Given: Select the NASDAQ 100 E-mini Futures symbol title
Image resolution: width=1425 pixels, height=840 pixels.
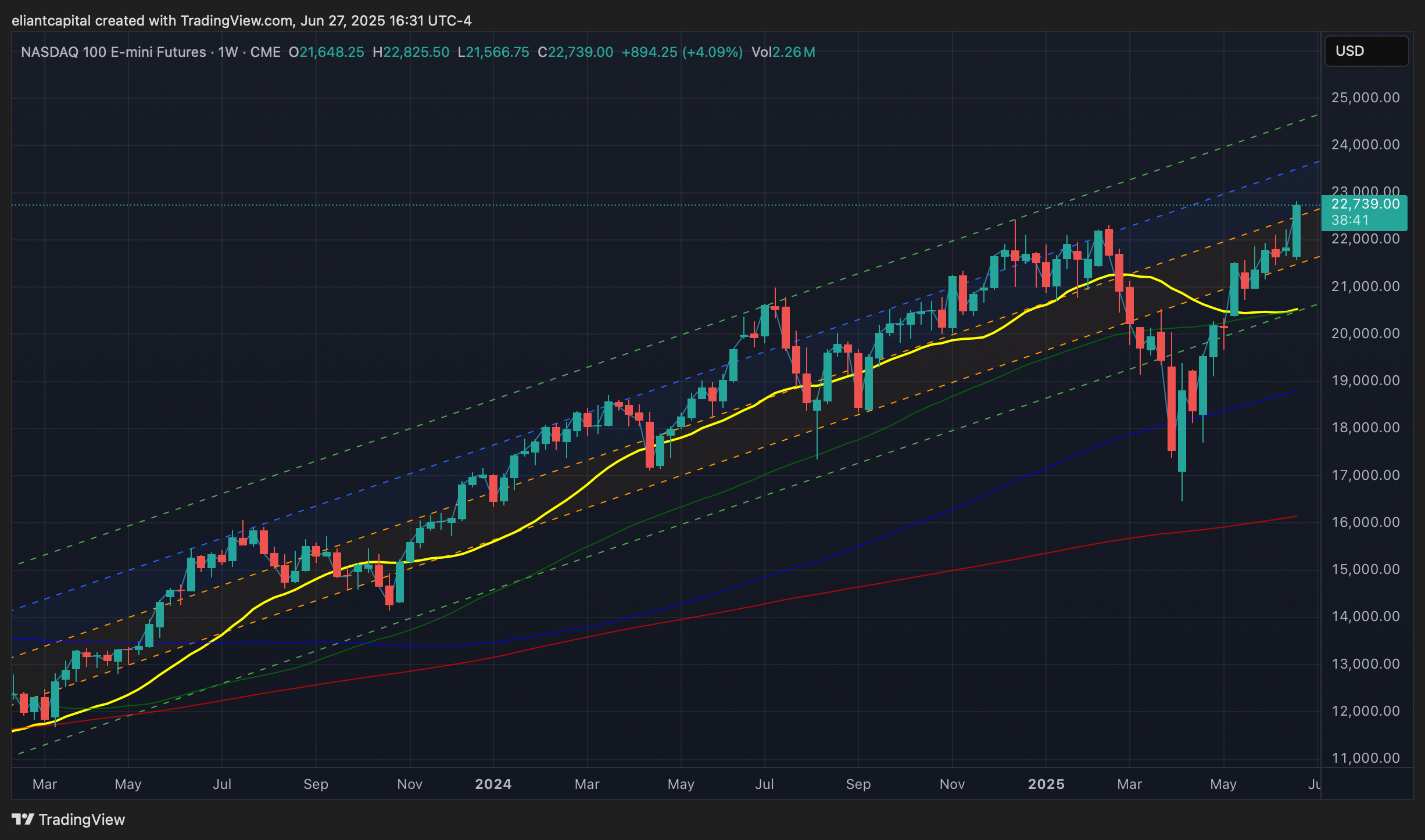Looking at the screenshot, I should click(113, 52).
